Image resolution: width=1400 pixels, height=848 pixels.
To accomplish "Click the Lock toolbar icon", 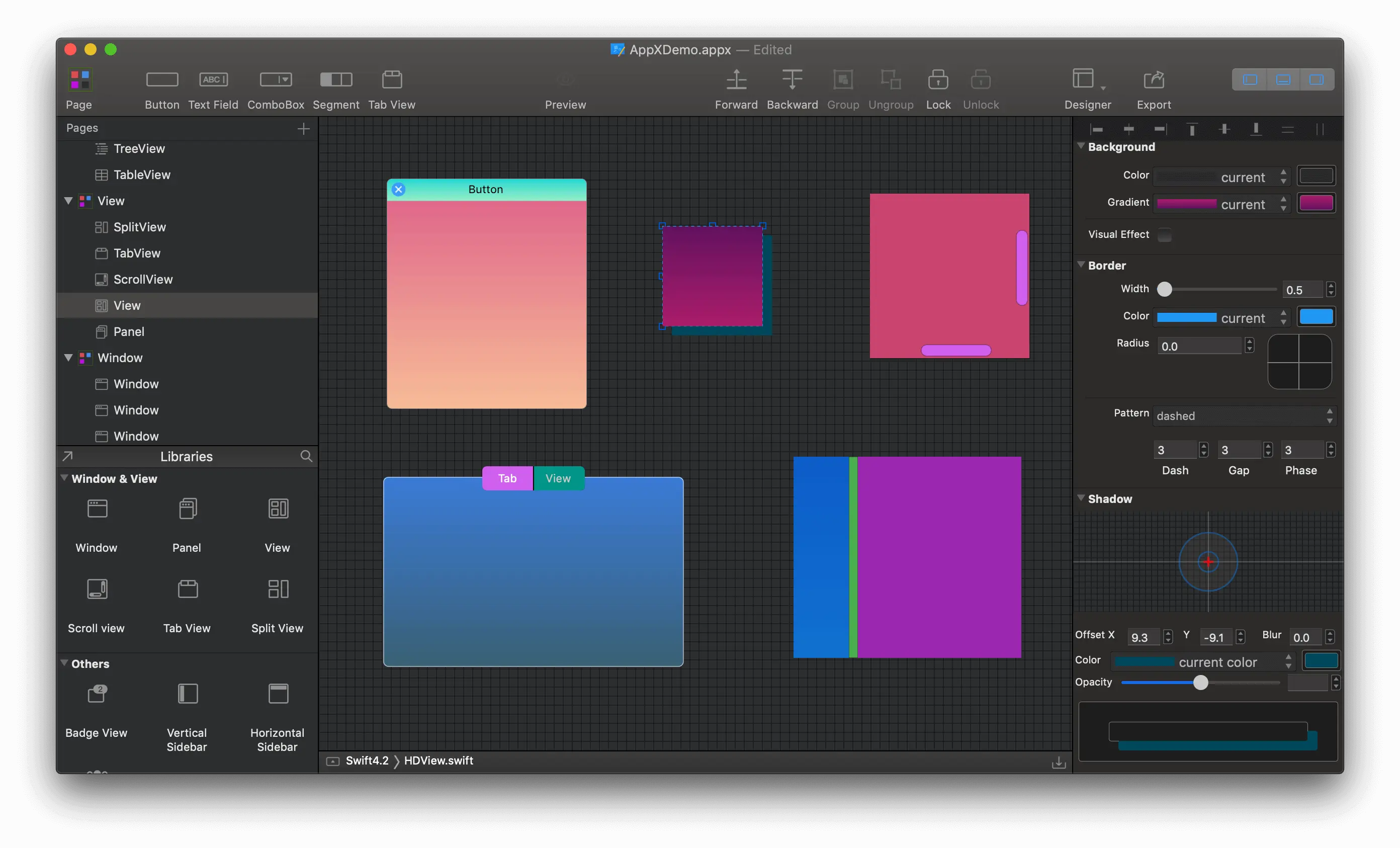I will coord(937,80).
